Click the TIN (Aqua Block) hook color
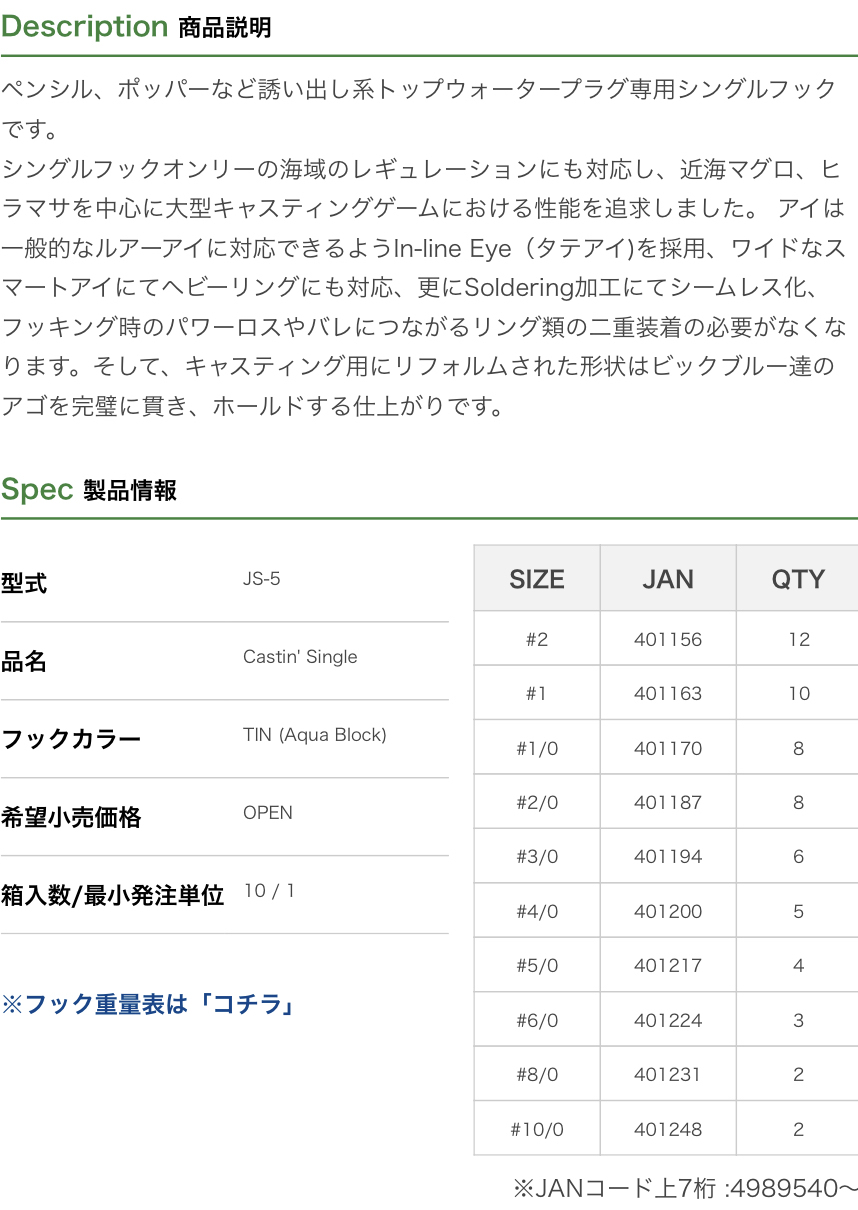 314,735
